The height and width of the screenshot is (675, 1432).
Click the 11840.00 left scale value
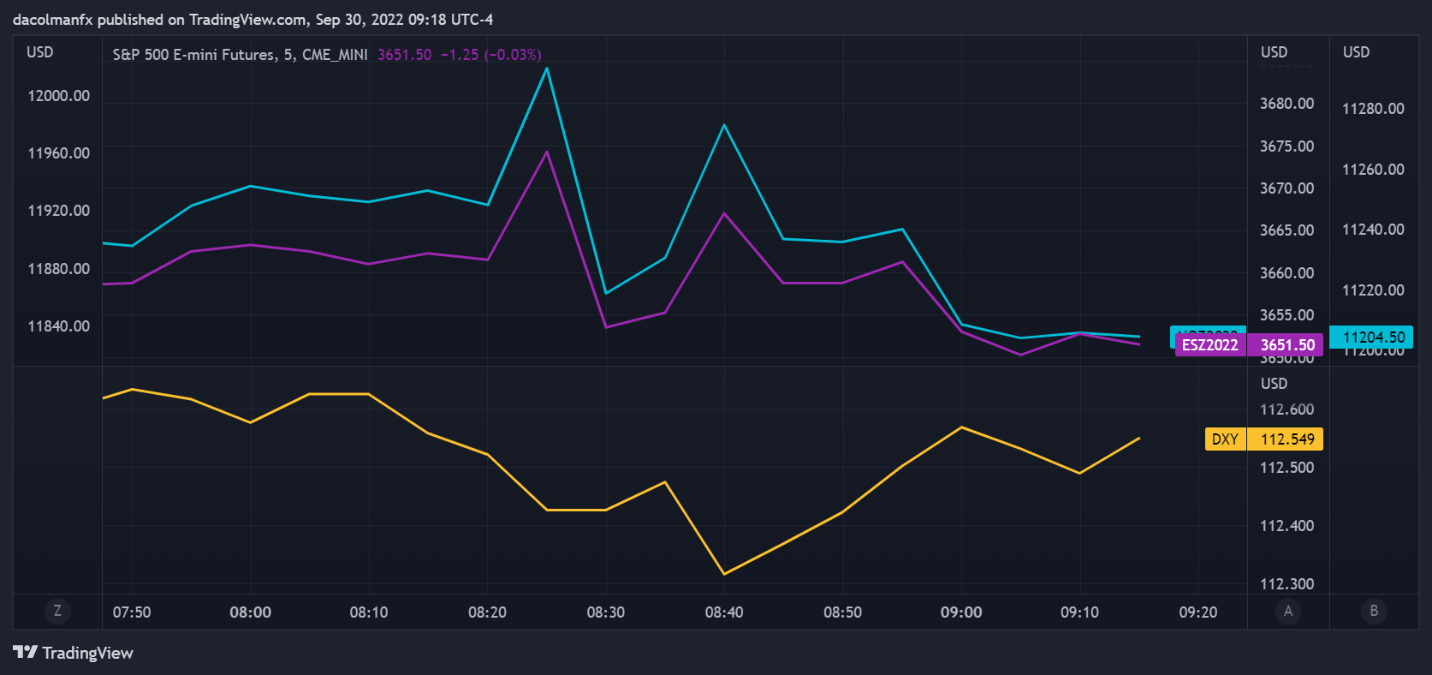tap(59, 326)
